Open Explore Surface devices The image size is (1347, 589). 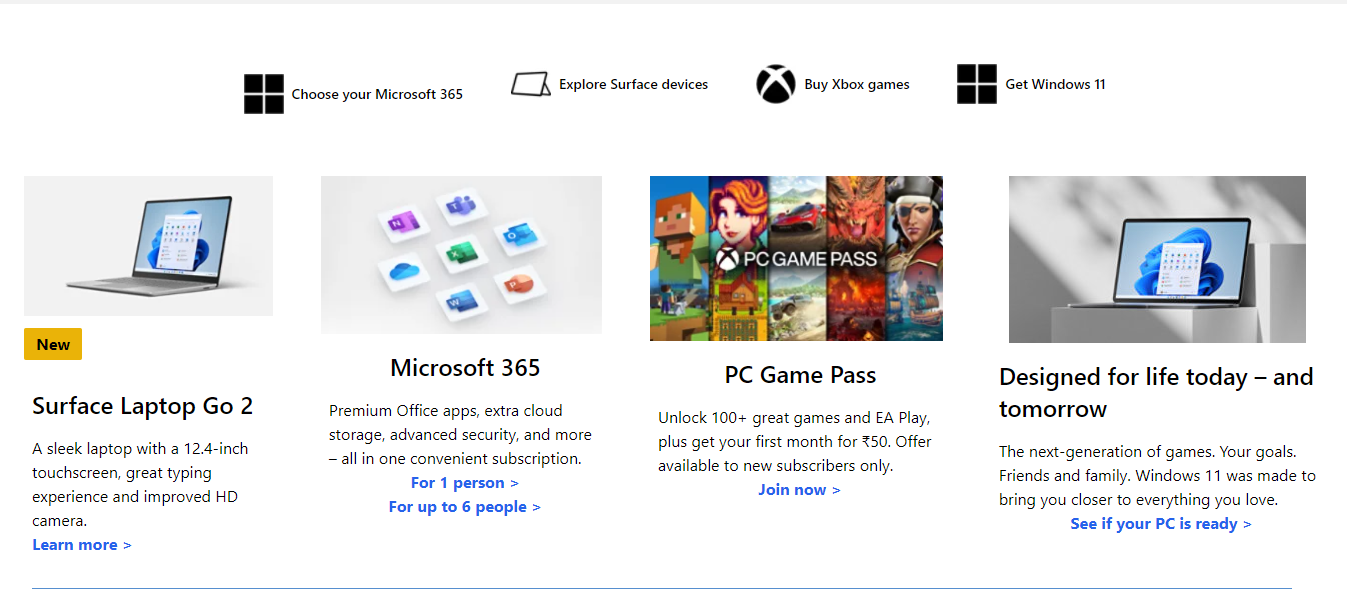tap(633, 84)
